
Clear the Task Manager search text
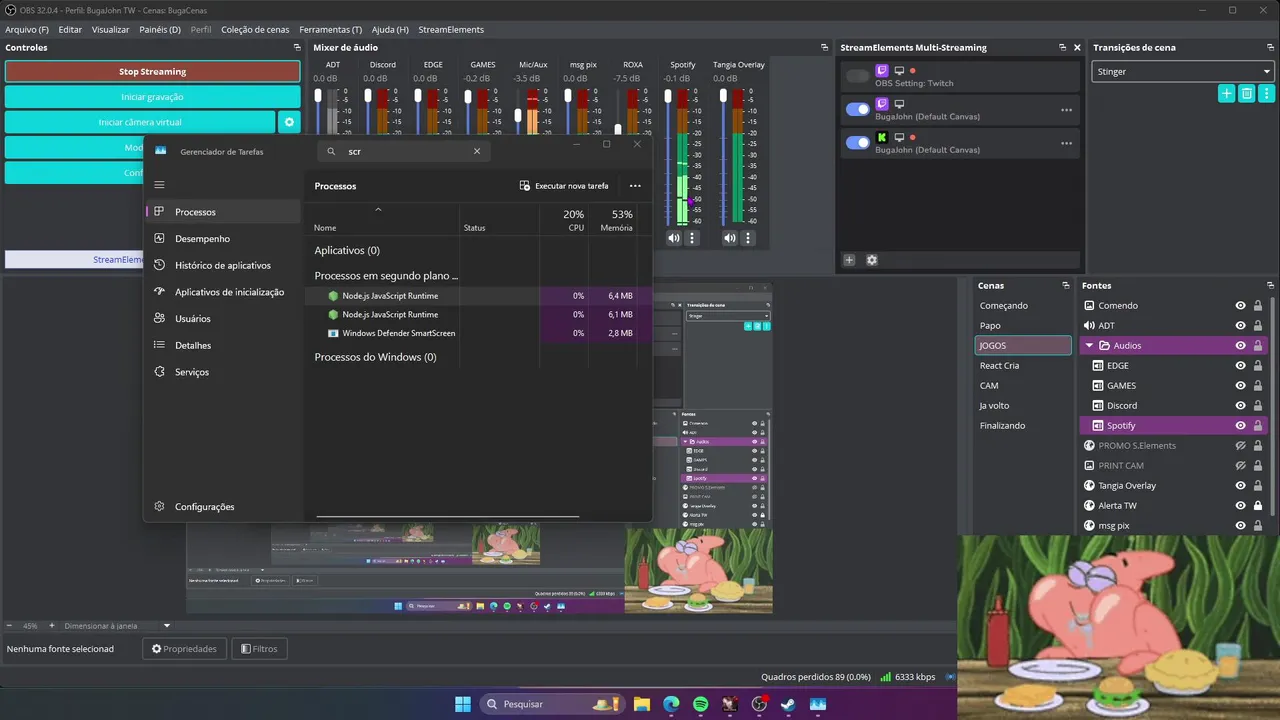[x=477, y=152]
